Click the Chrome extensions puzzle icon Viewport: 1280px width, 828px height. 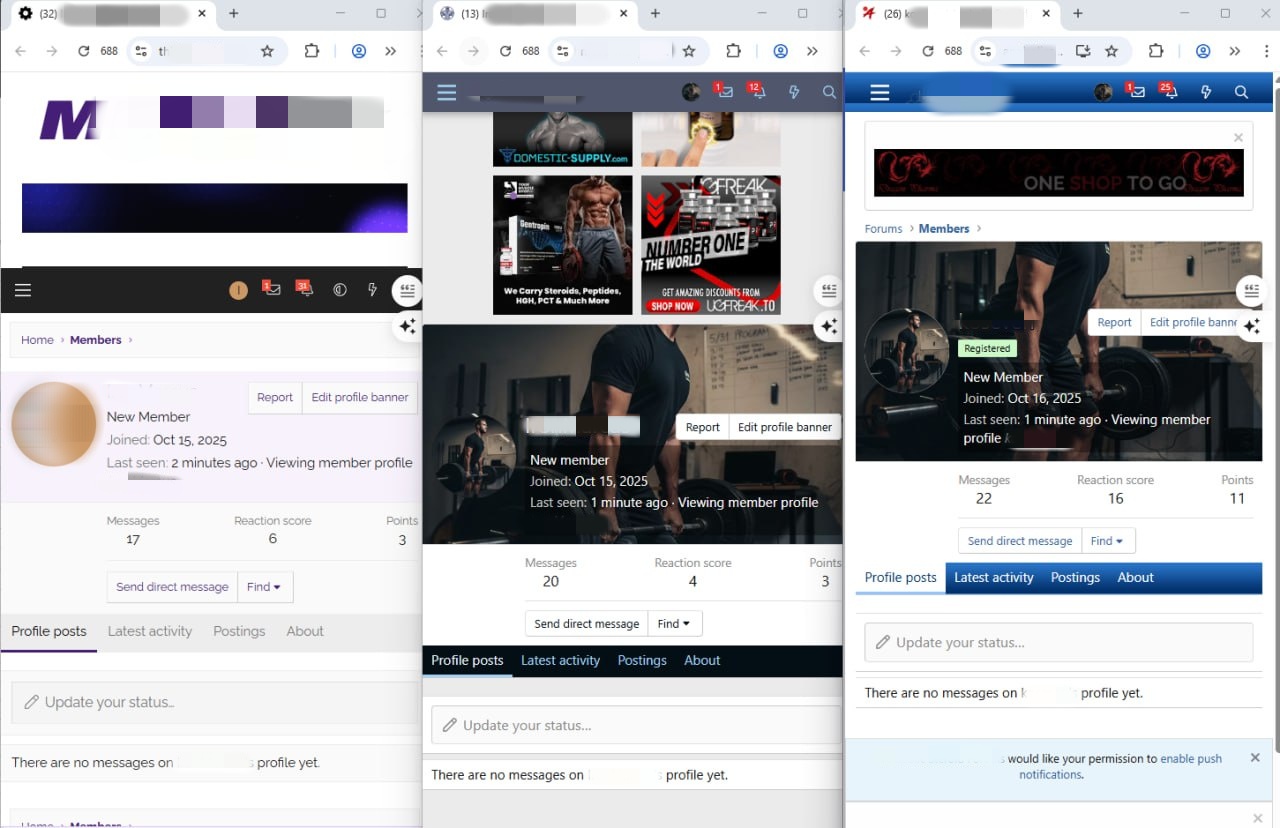(x=1156, y=50)
